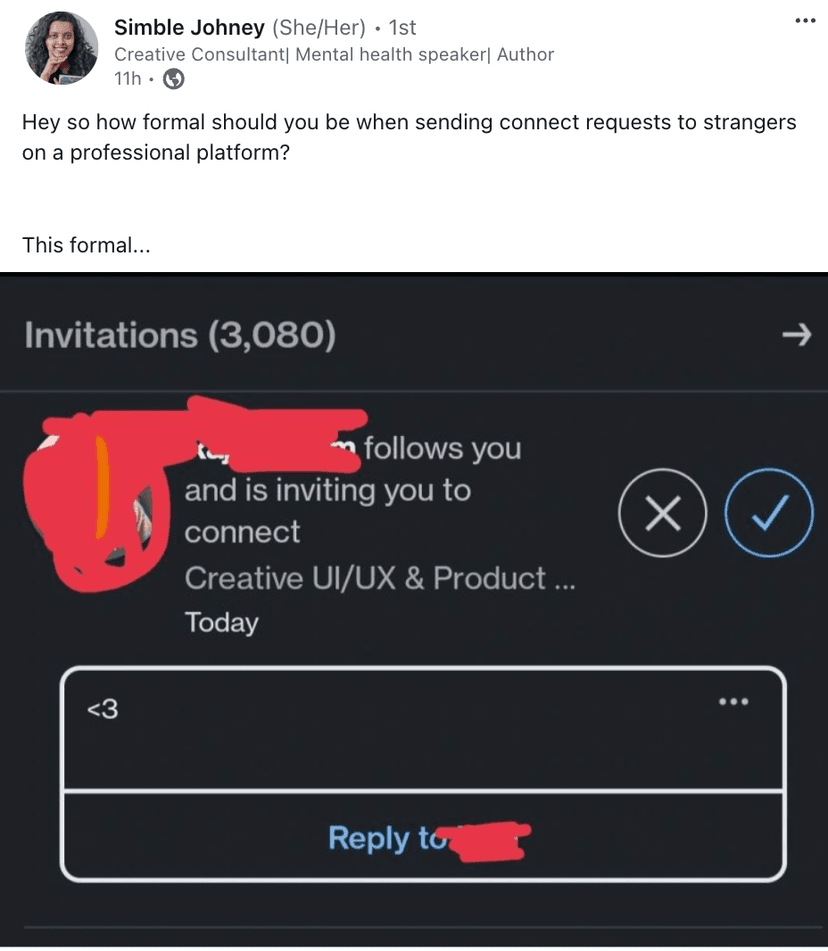Screen dimensions: 828x951
Task: Open more message actions from the three-dot control
Action: coord(733,701)
